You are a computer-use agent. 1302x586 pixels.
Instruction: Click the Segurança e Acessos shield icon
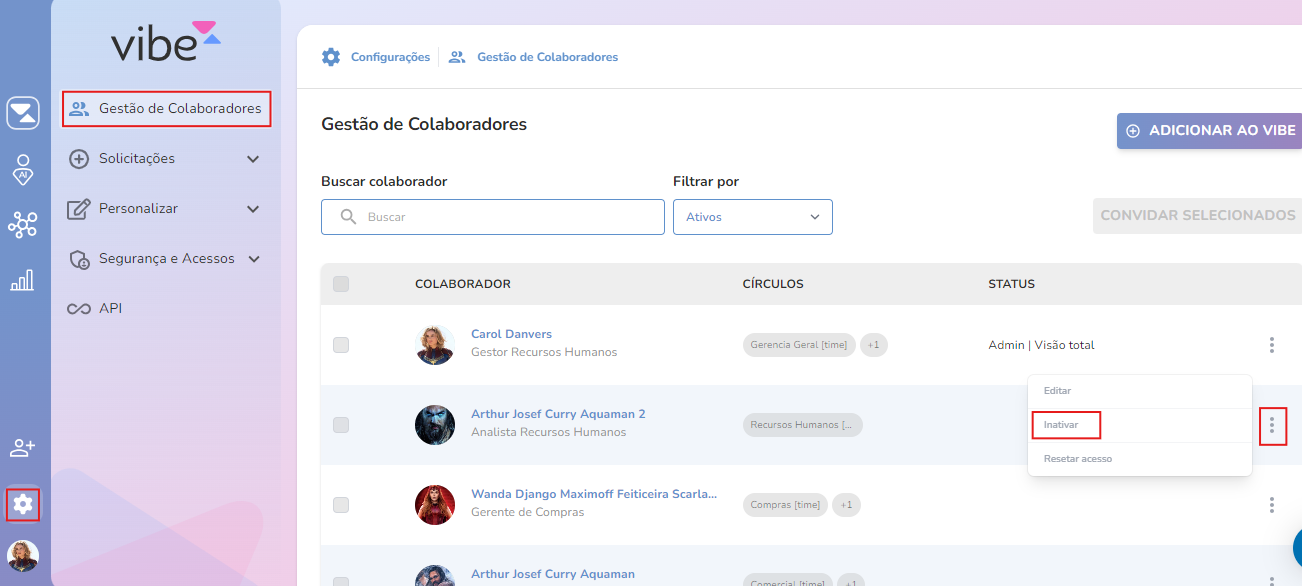click(x=79, y=259)
